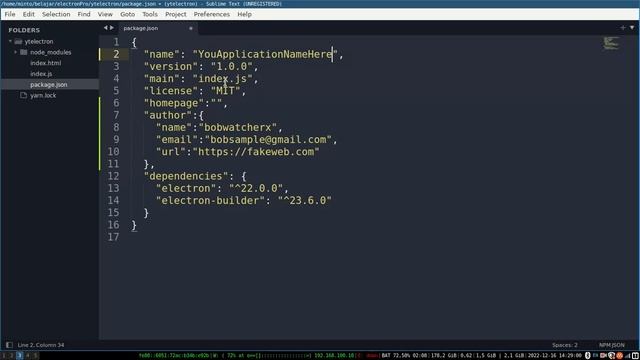Screen dimensions: 640x360
Task: Click the "main" key on line 4
Action: pos(162,79)
